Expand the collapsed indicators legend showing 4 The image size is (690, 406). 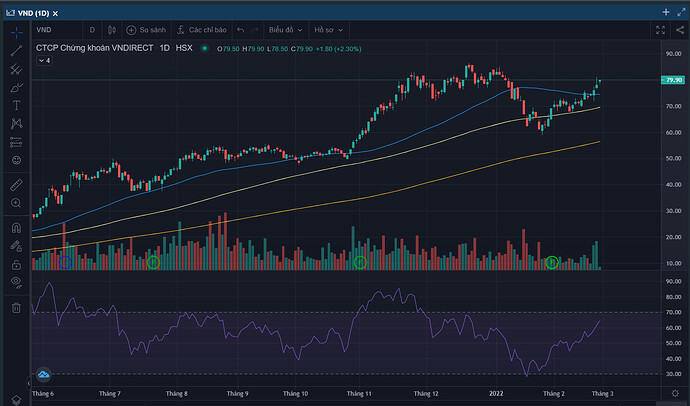tap(44, 61)
